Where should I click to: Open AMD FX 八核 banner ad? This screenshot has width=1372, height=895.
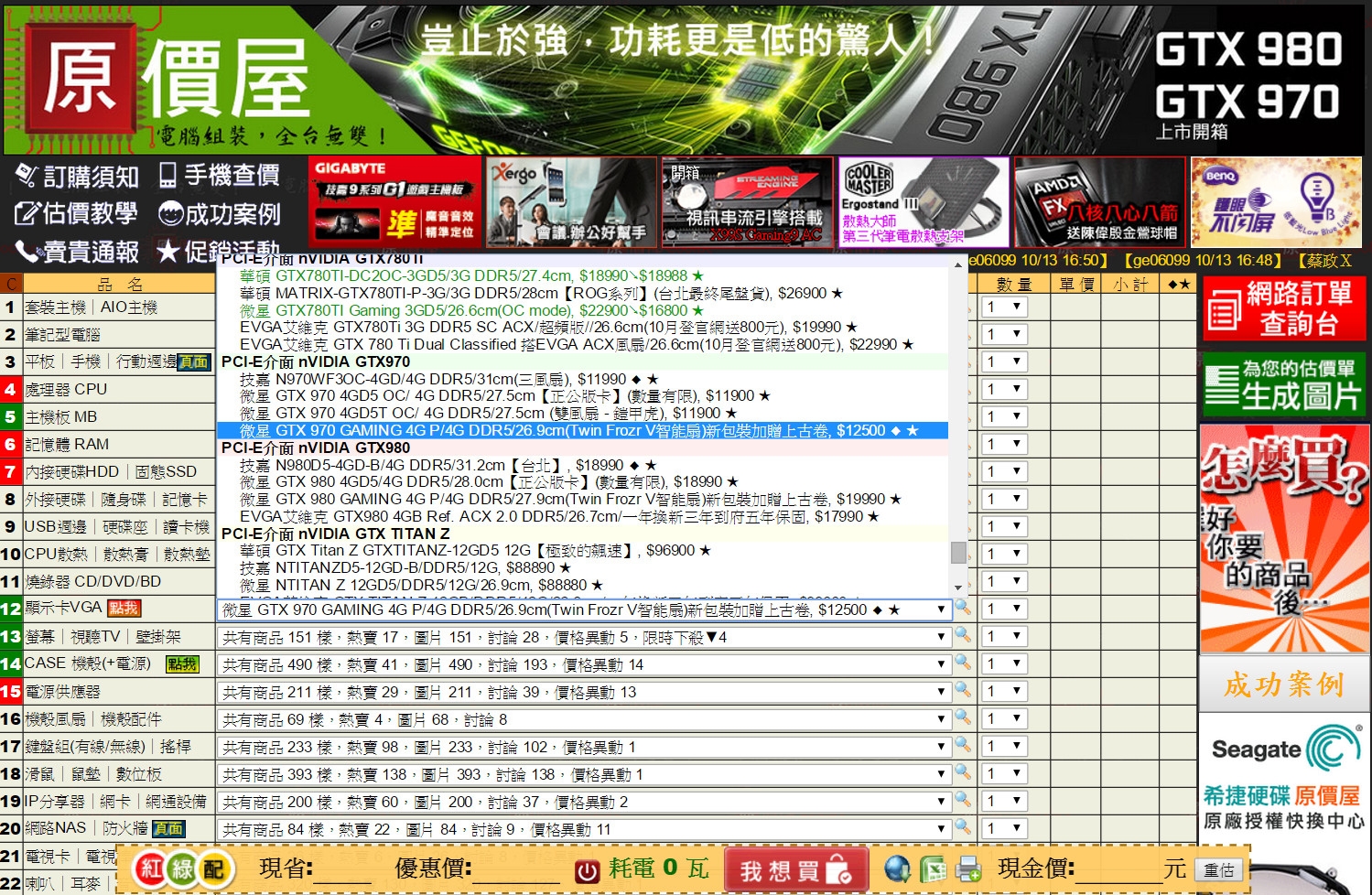(1099, 202)
